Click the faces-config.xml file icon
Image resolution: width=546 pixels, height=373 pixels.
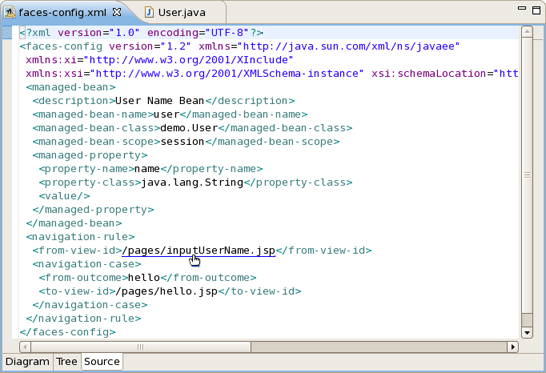tap(10, 13)
